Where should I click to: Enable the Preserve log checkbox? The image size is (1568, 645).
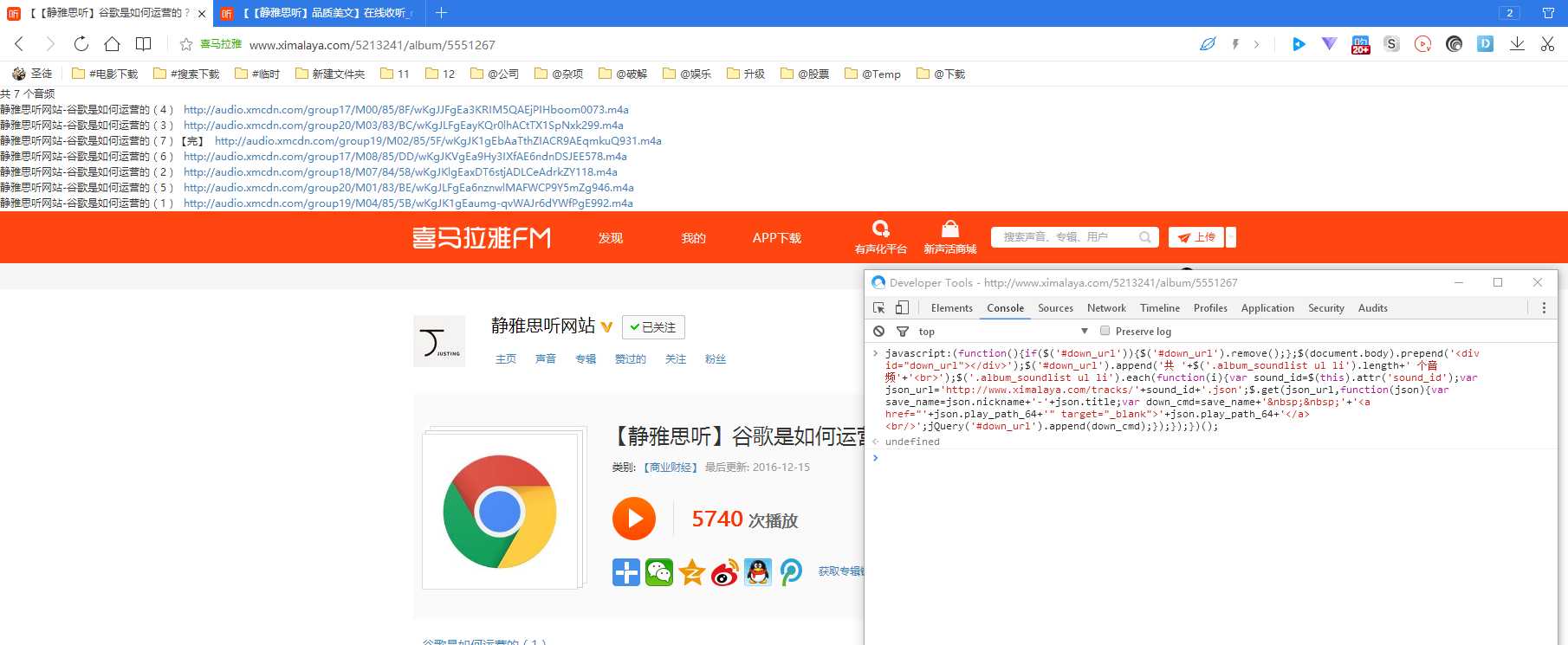1105,331
